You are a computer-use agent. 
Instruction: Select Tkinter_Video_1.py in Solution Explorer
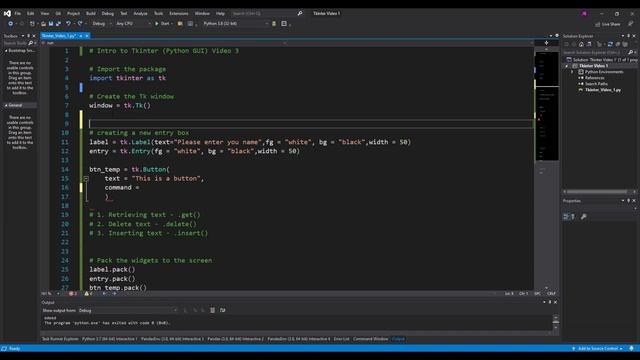click(603, 90)
